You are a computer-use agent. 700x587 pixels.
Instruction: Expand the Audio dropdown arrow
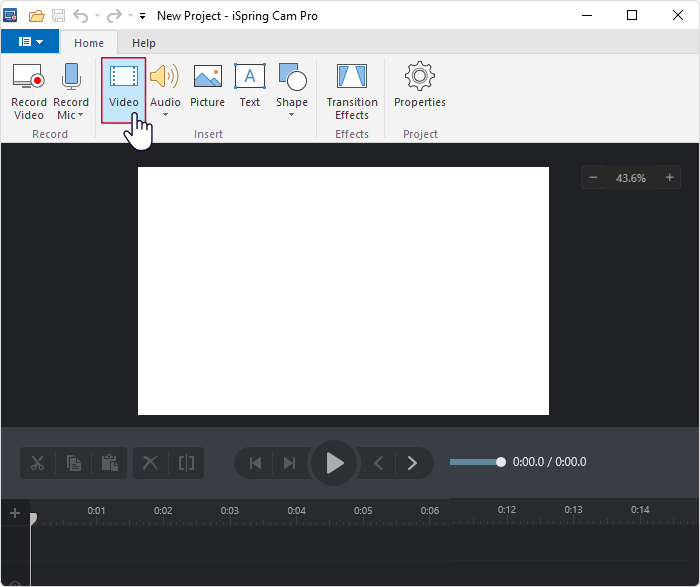pos(165,115)
